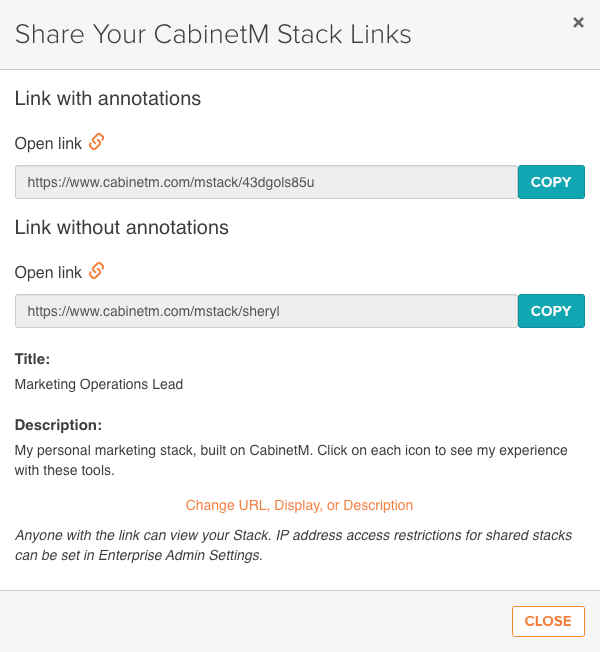Click the chain icon under Link with annotations
Viewport: 600px width, 652px height.
tap(96, 142)
